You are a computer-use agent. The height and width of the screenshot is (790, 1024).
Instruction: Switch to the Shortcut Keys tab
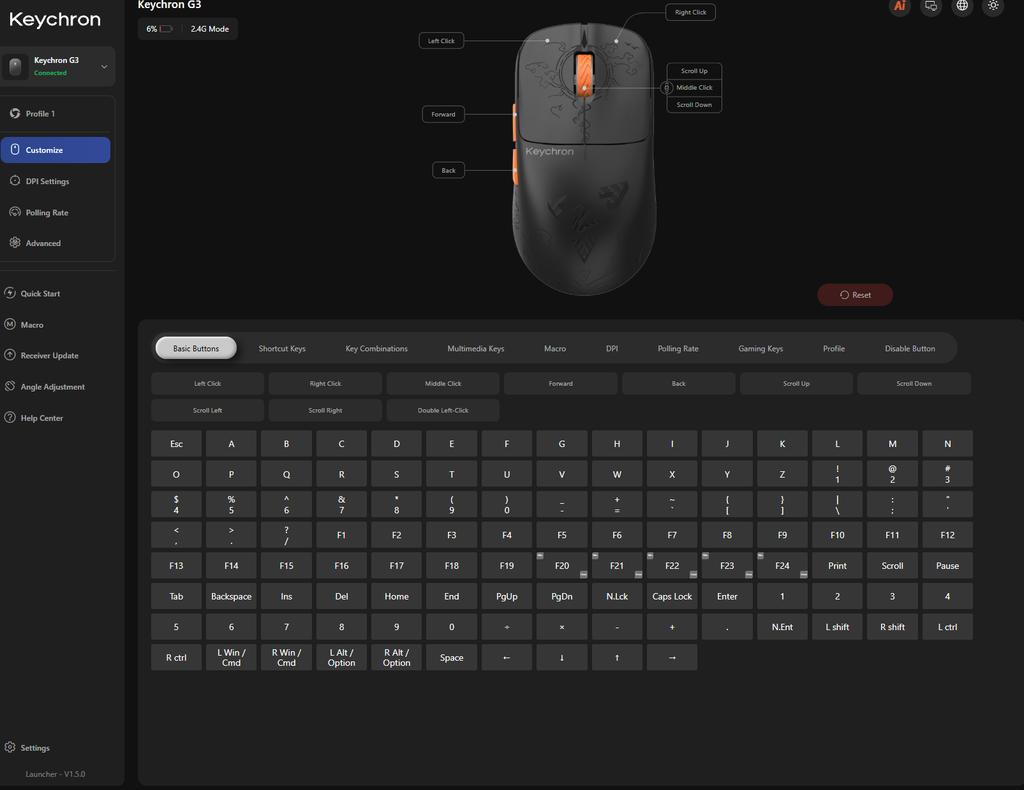(x=282, y=349)
